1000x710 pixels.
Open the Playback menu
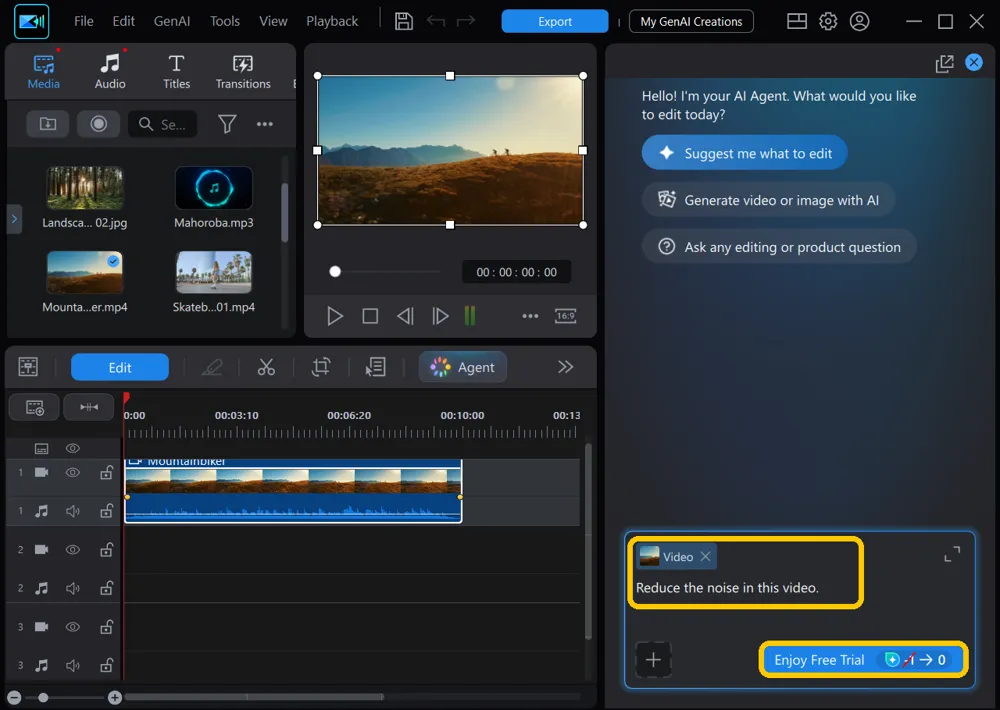pyautogui.click(x=332, y=21)
